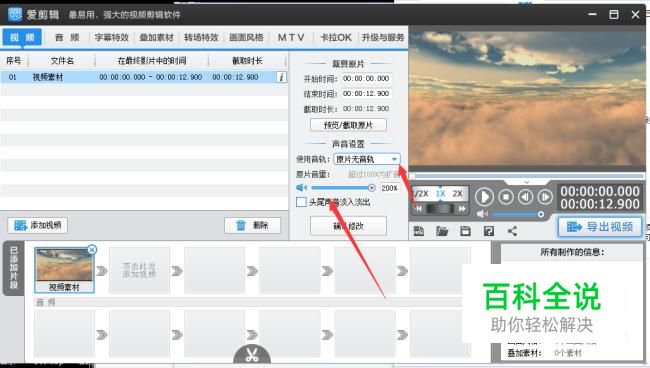Click the scissors cut icon
The height and width of the screenshot is (368, 650).
tap(252, 355)
